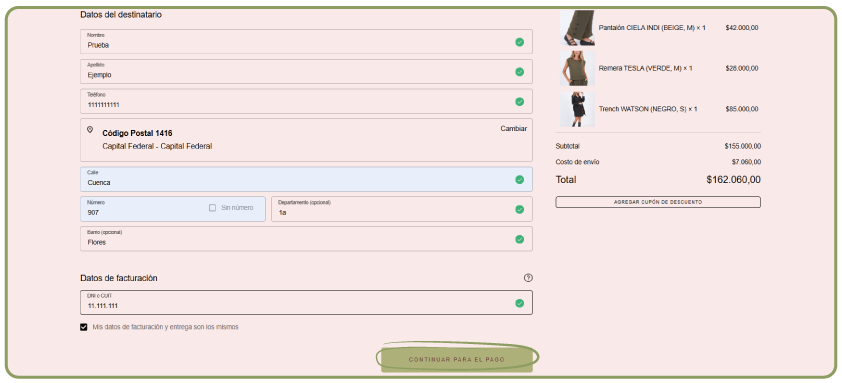Click the 'Capital Federal - Capital Federal' text

(x=157, y=146)
